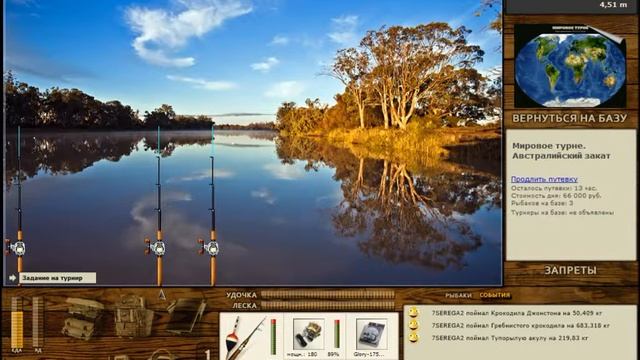Click the leftmost fishing rod reel

(x=17, y=248)
